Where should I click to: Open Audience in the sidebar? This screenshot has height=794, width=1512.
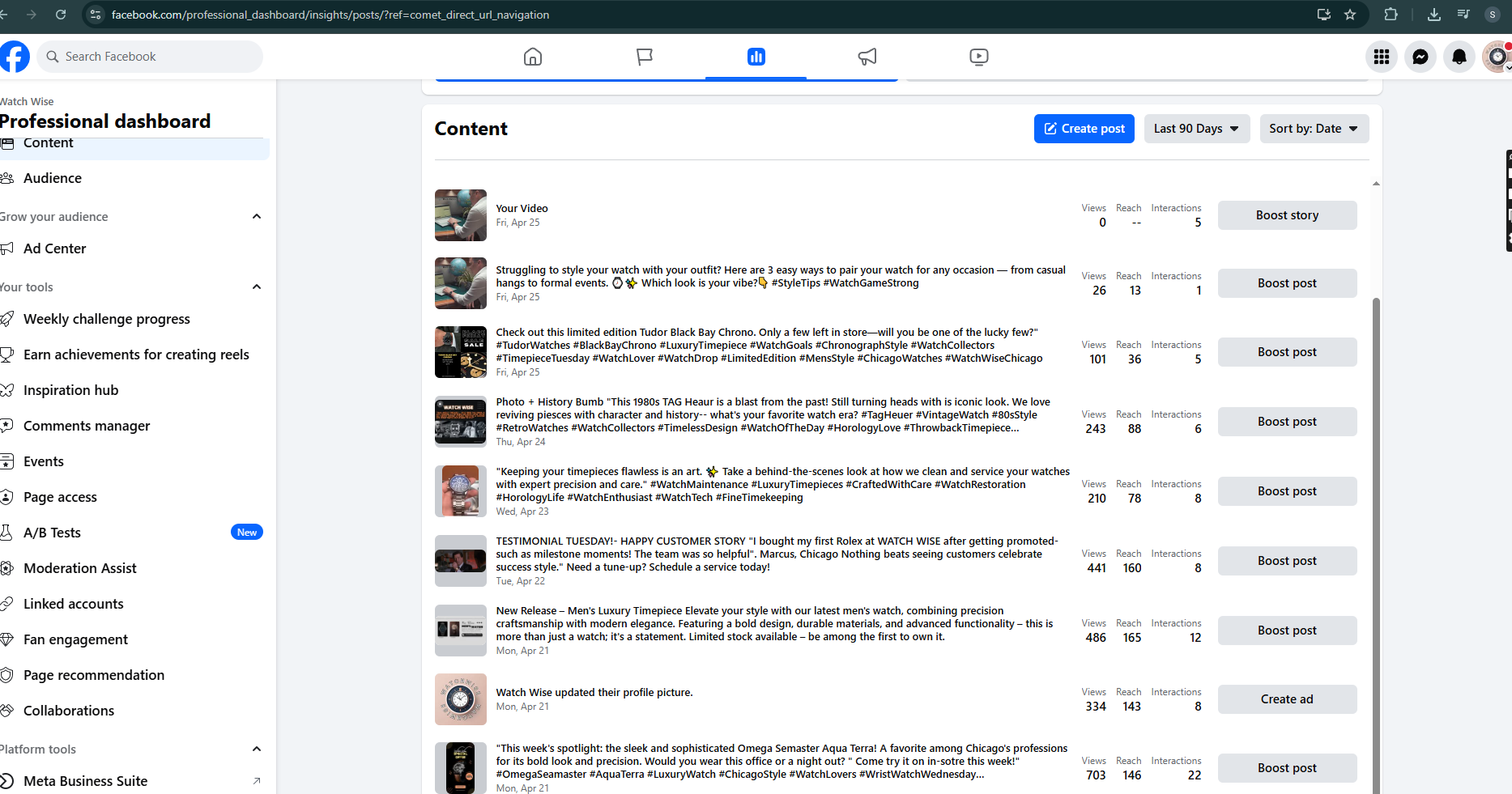(x=134, y=178)
